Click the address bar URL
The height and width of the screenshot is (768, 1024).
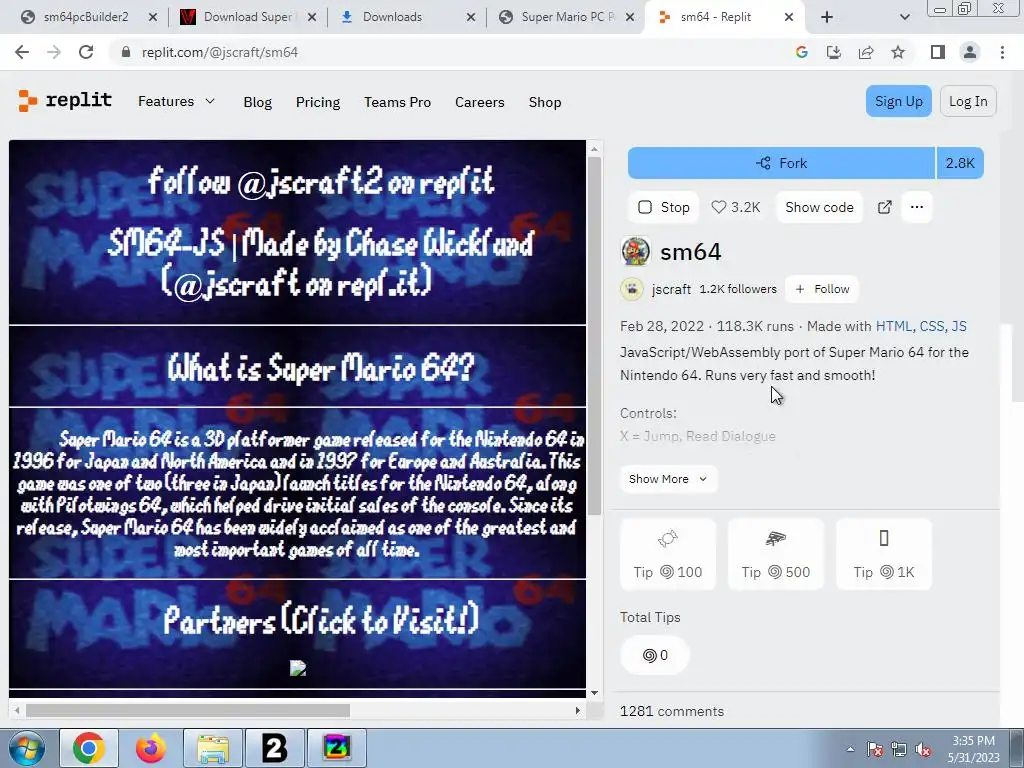point(219,52)
